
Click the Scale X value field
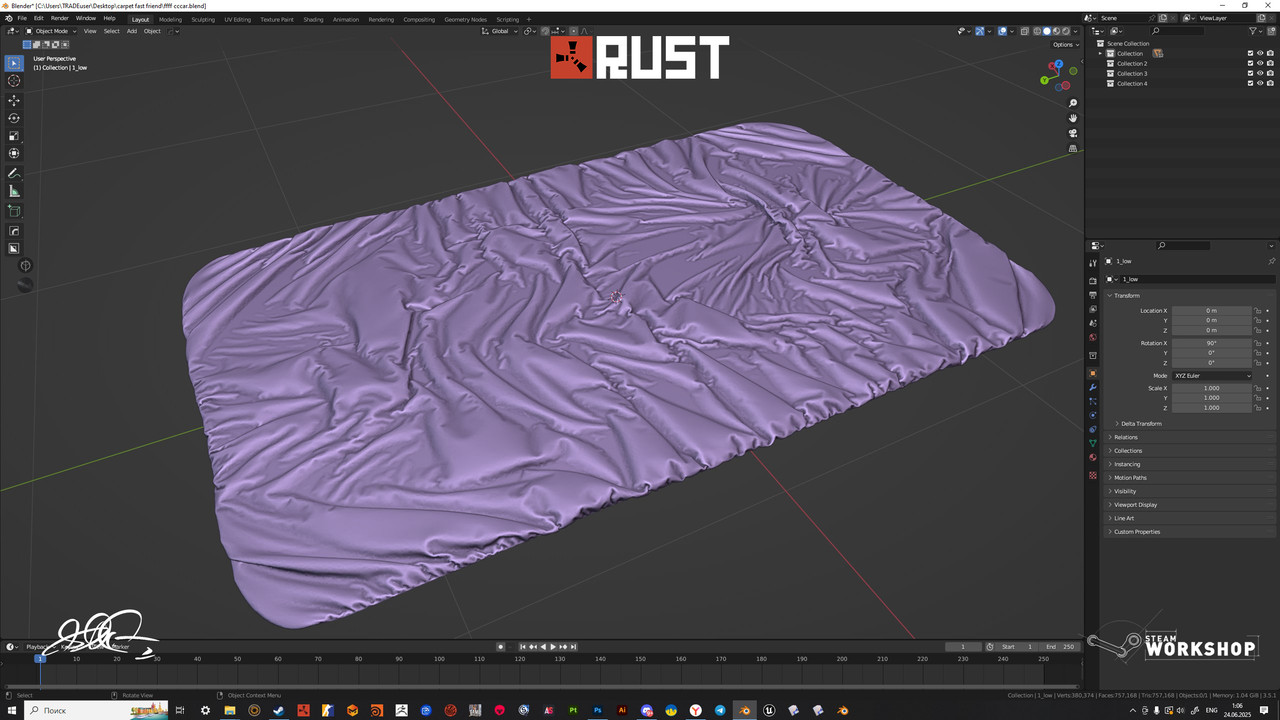point(1212,388)
